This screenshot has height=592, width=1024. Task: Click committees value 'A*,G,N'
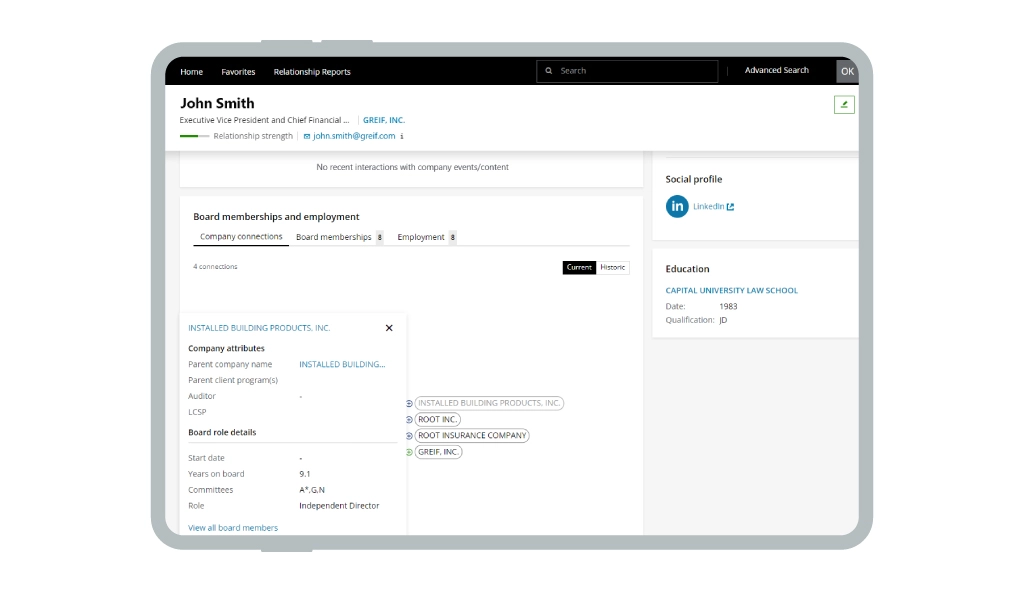coord(312,490)
